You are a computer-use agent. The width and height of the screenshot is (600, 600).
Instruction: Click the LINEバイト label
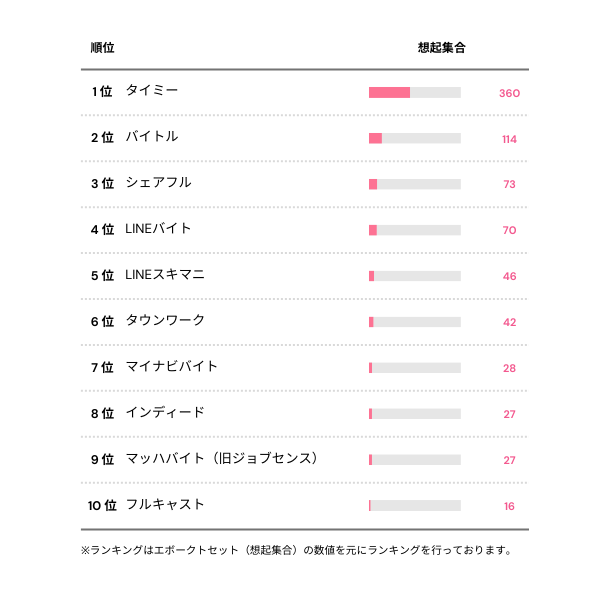(158, 229)
